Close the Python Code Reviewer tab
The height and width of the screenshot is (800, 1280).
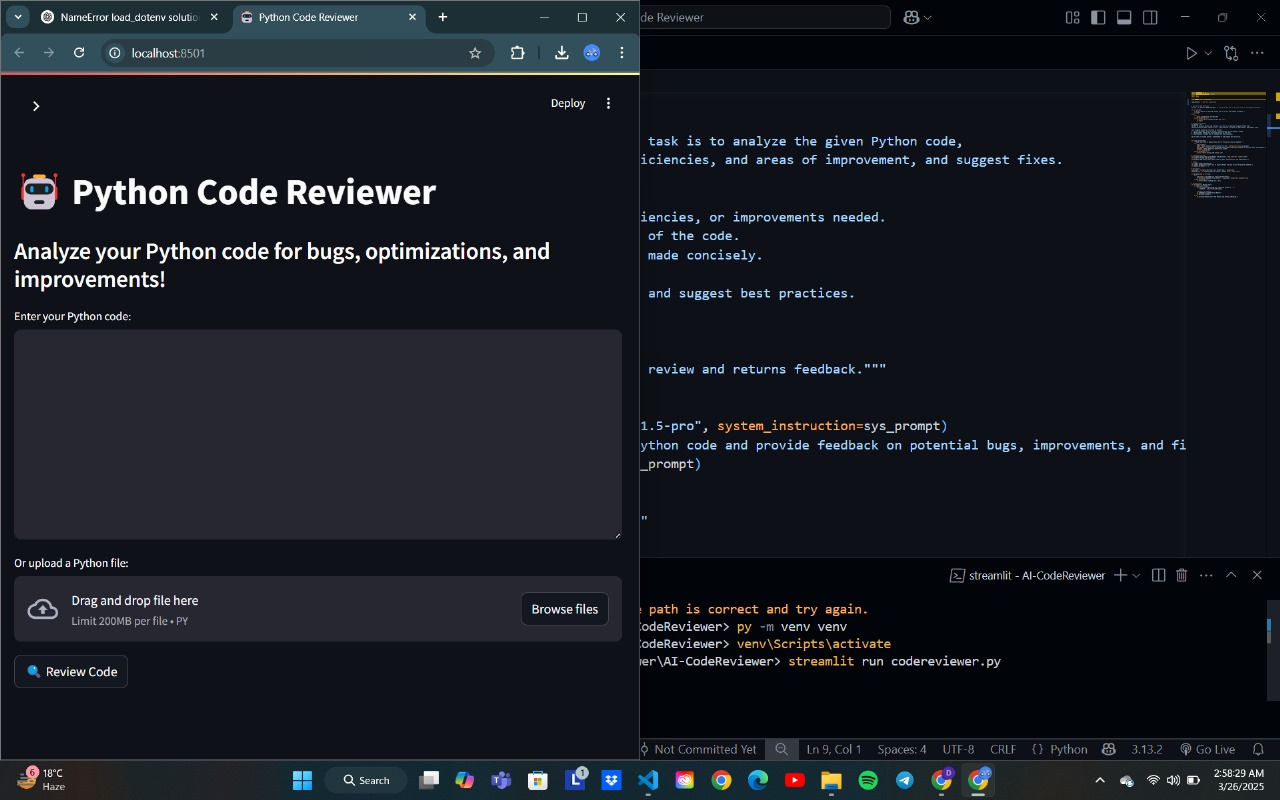pyautogui.click(x=413, y=17)
